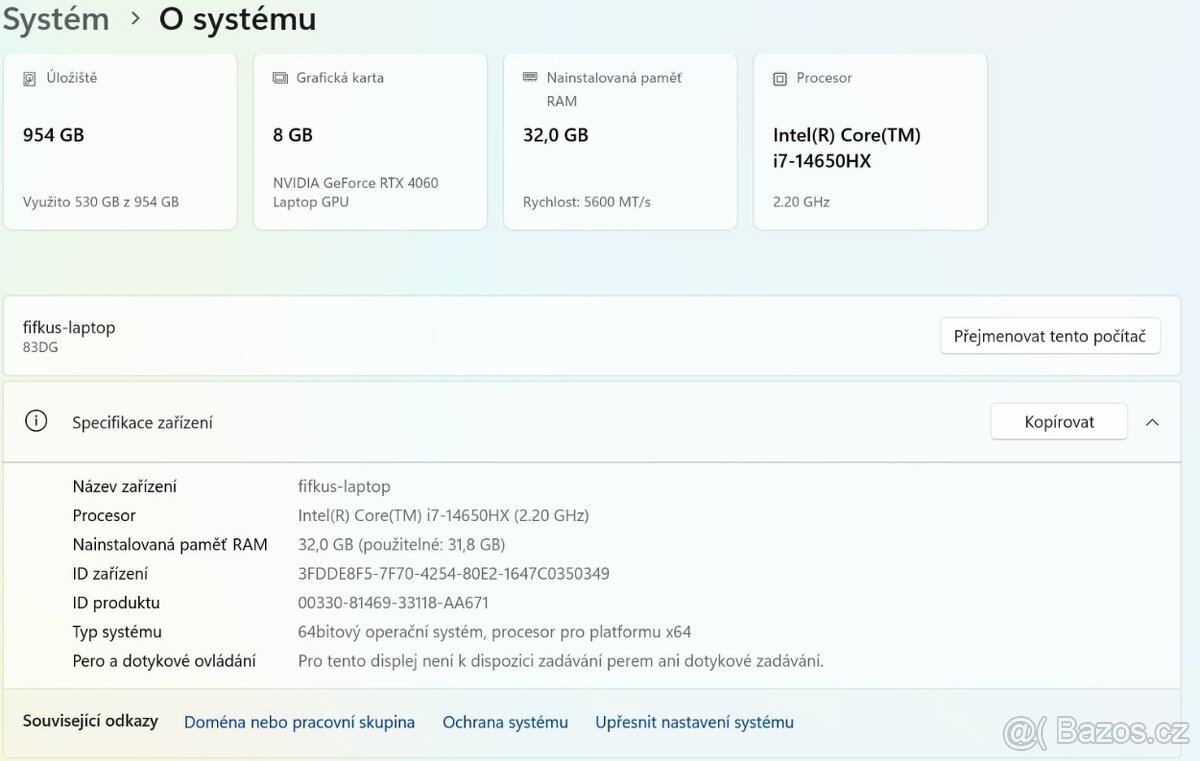
Task: Select the O systému breadcrumb item
Action: click(237, 19)
